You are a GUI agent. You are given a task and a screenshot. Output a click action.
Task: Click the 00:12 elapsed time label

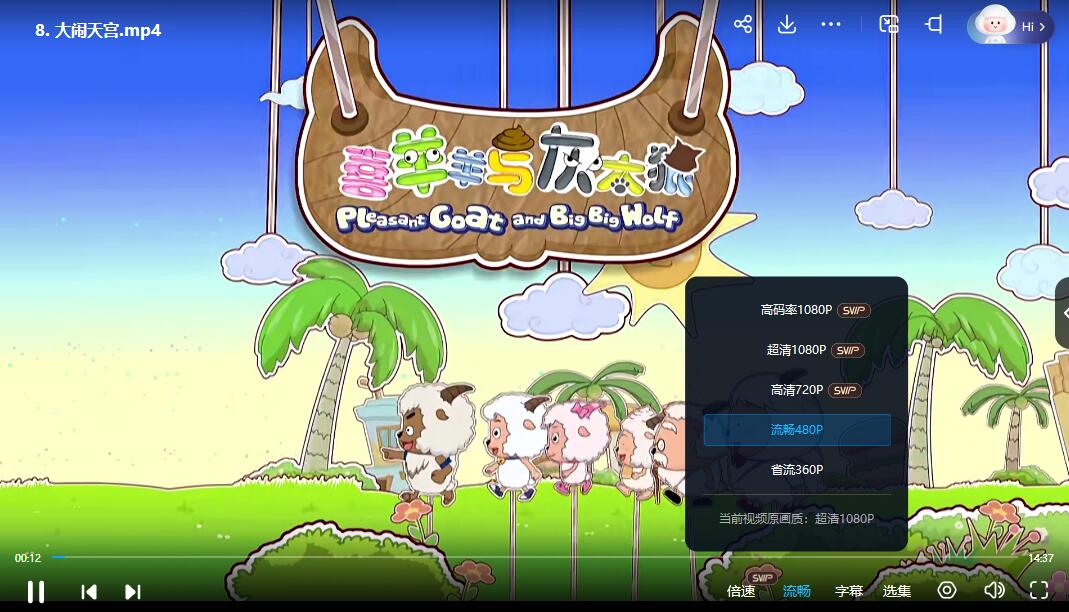pyautogui.click(x=28, y=558)
